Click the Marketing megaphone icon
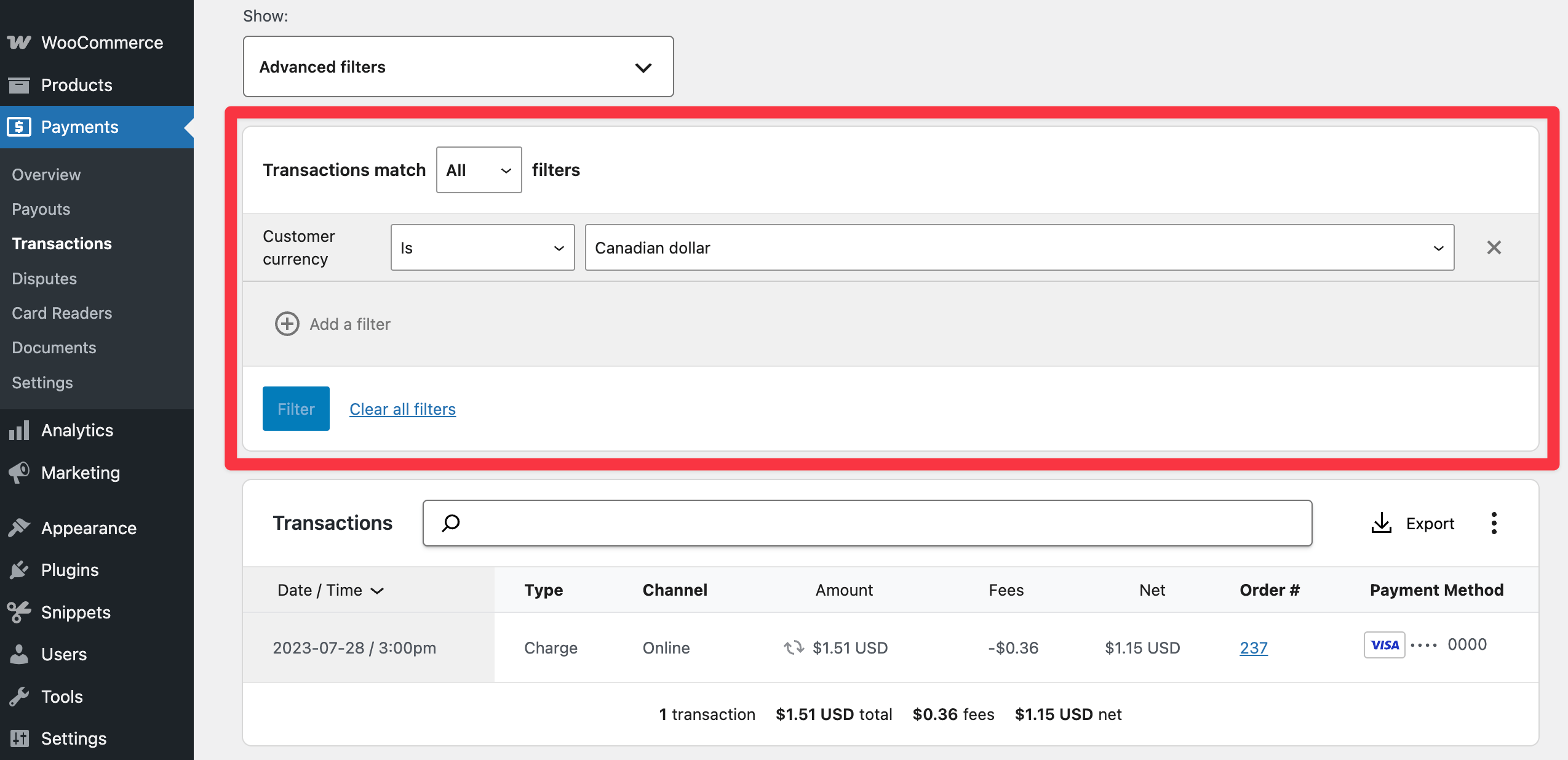The width and height of the screenshot is (1568, 760). [x=19, y=472]
